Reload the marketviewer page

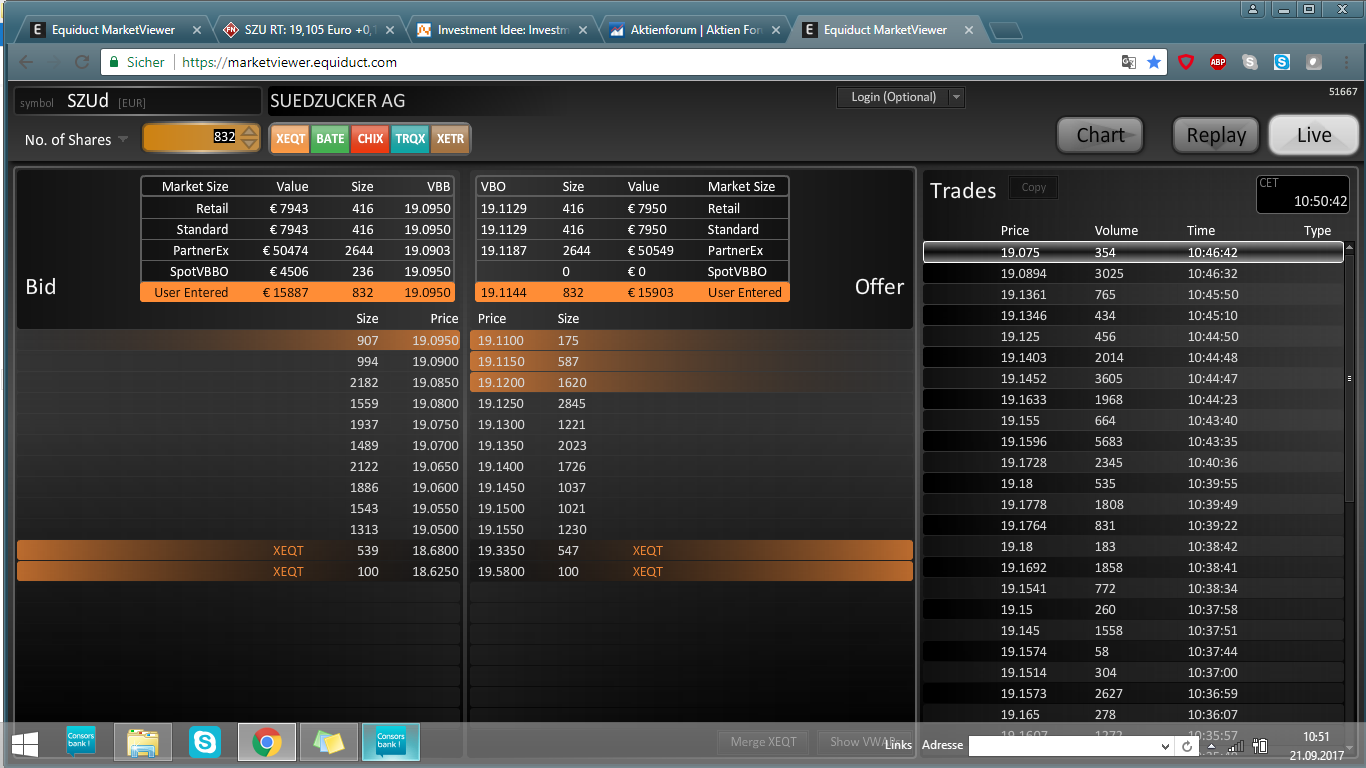[82, 62]
